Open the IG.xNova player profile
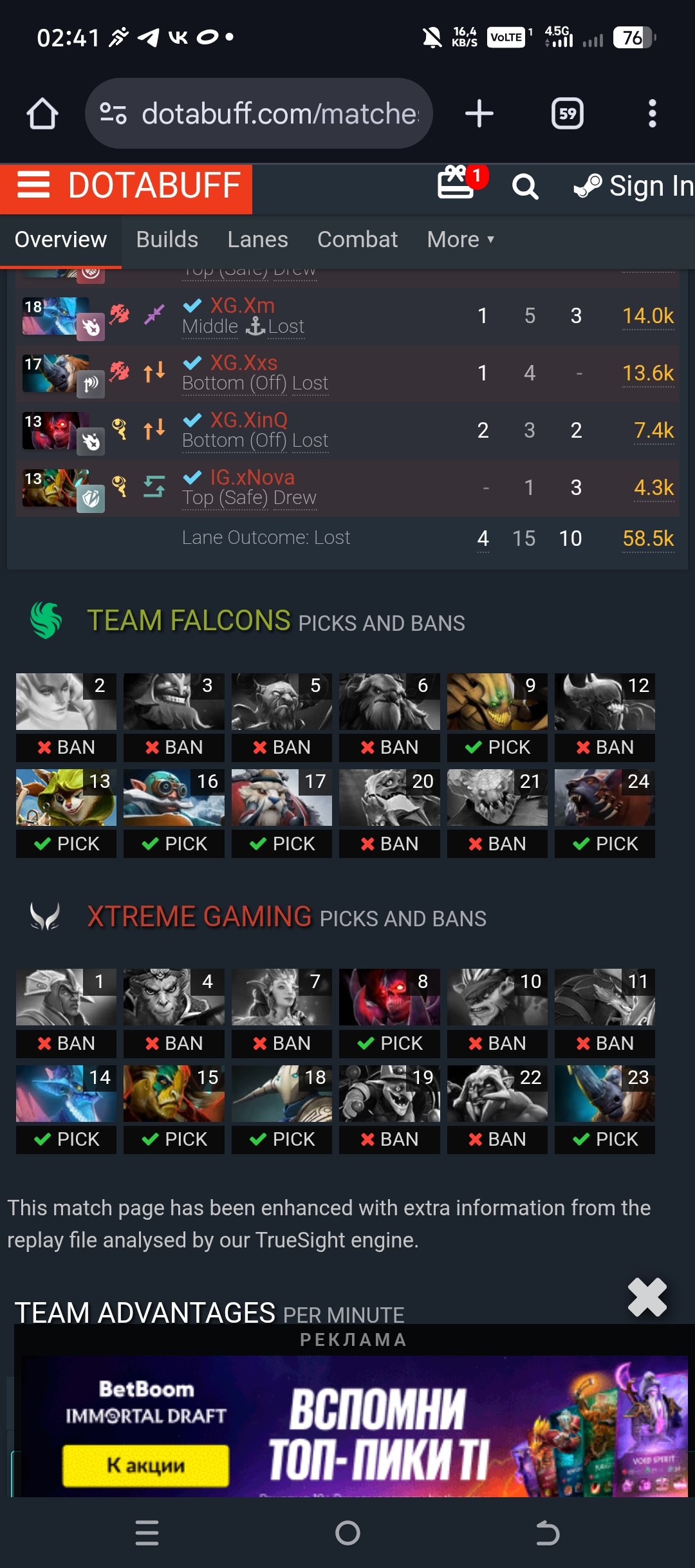Image resolution: width=695 pixels, height=1568 pixels. pyautogui.click(x=252, y=477)
